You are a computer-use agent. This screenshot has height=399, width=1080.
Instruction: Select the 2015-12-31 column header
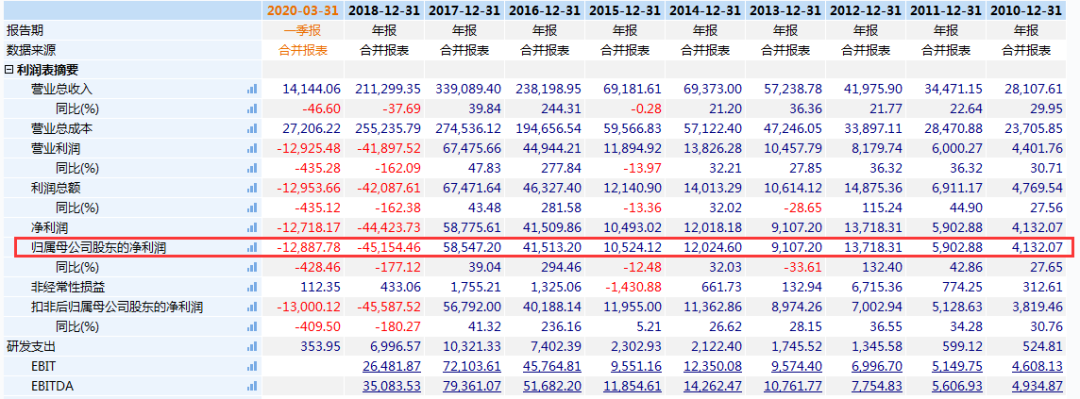[625, 10]
